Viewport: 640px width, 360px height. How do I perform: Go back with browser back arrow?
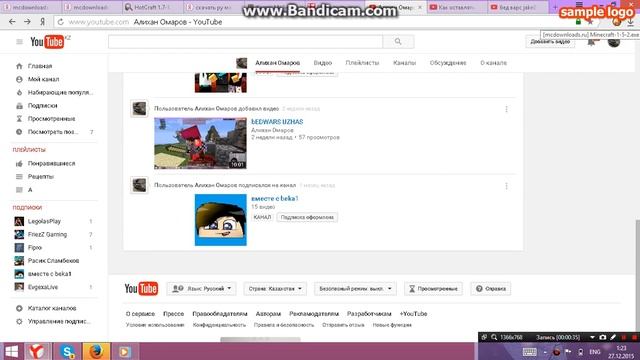coord(12,22)
